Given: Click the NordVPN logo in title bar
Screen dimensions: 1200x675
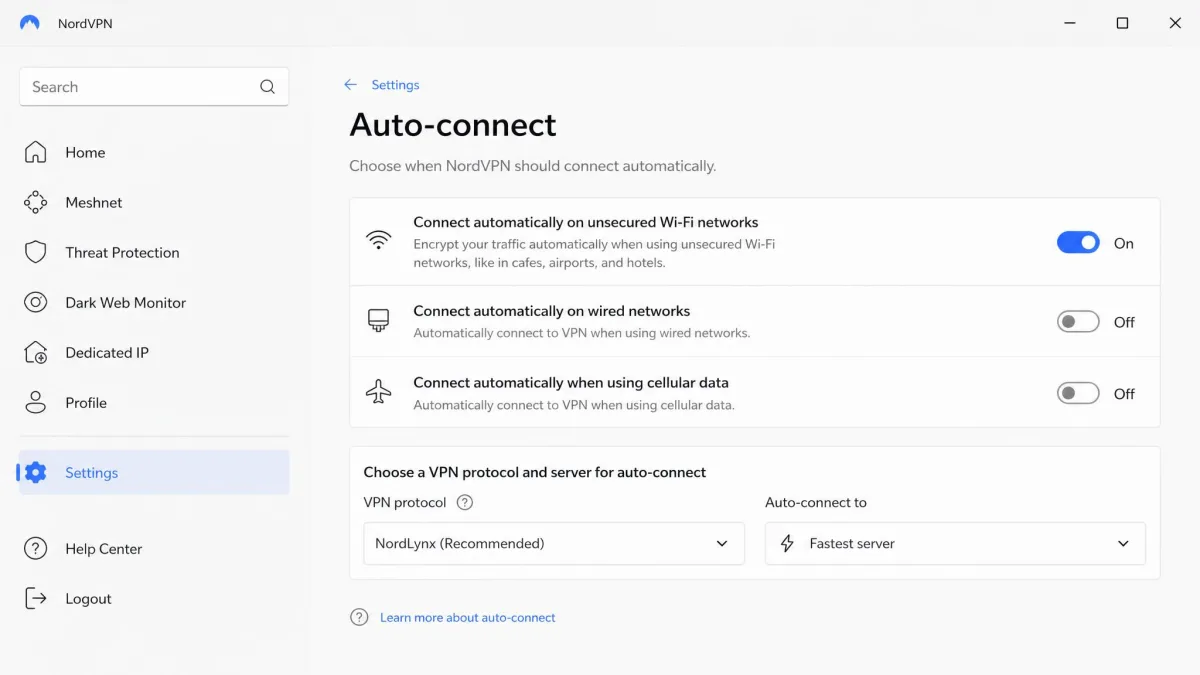Looking at the screenshot, I should tap(30, 23).
